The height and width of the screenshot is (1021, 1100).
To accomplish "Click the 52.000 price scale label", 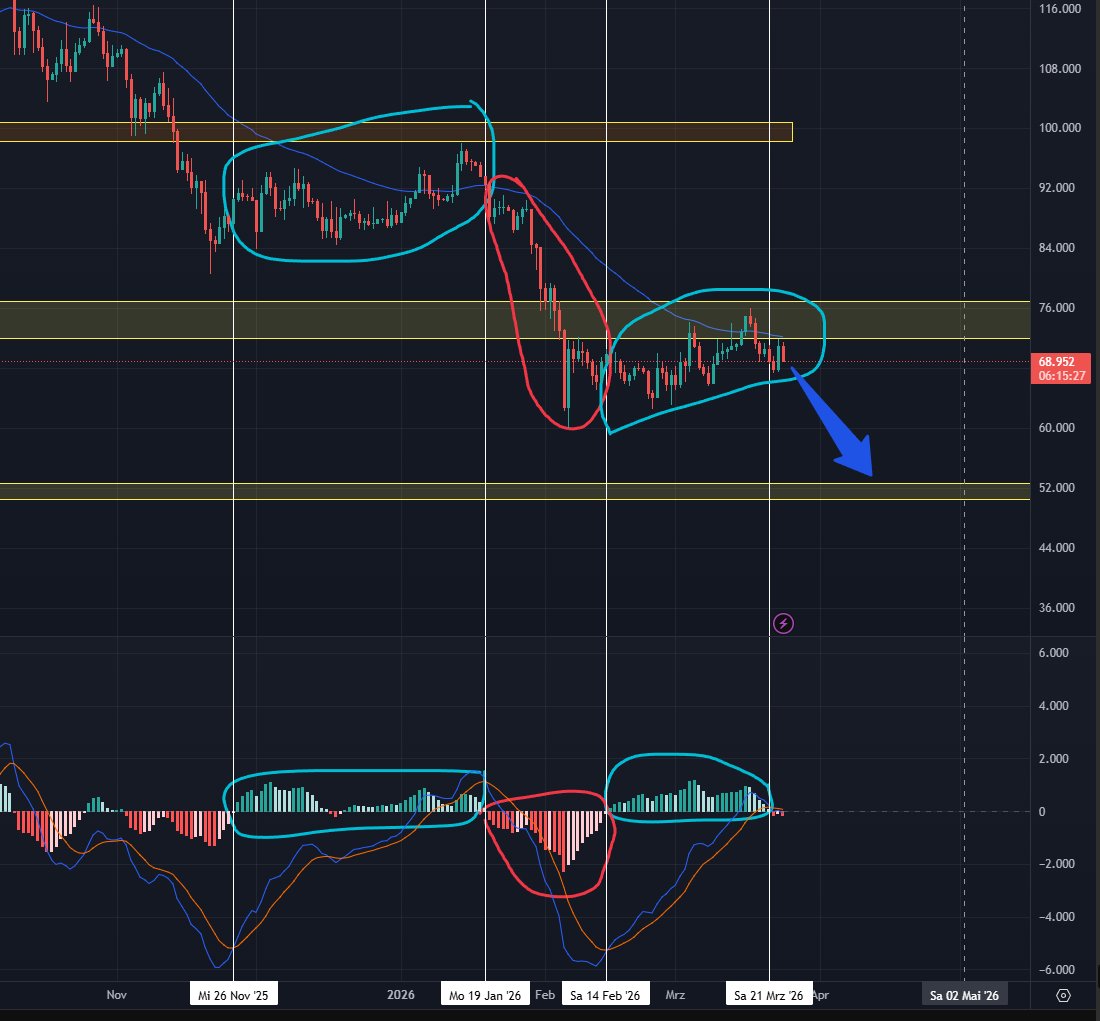I will point(1057,488).
